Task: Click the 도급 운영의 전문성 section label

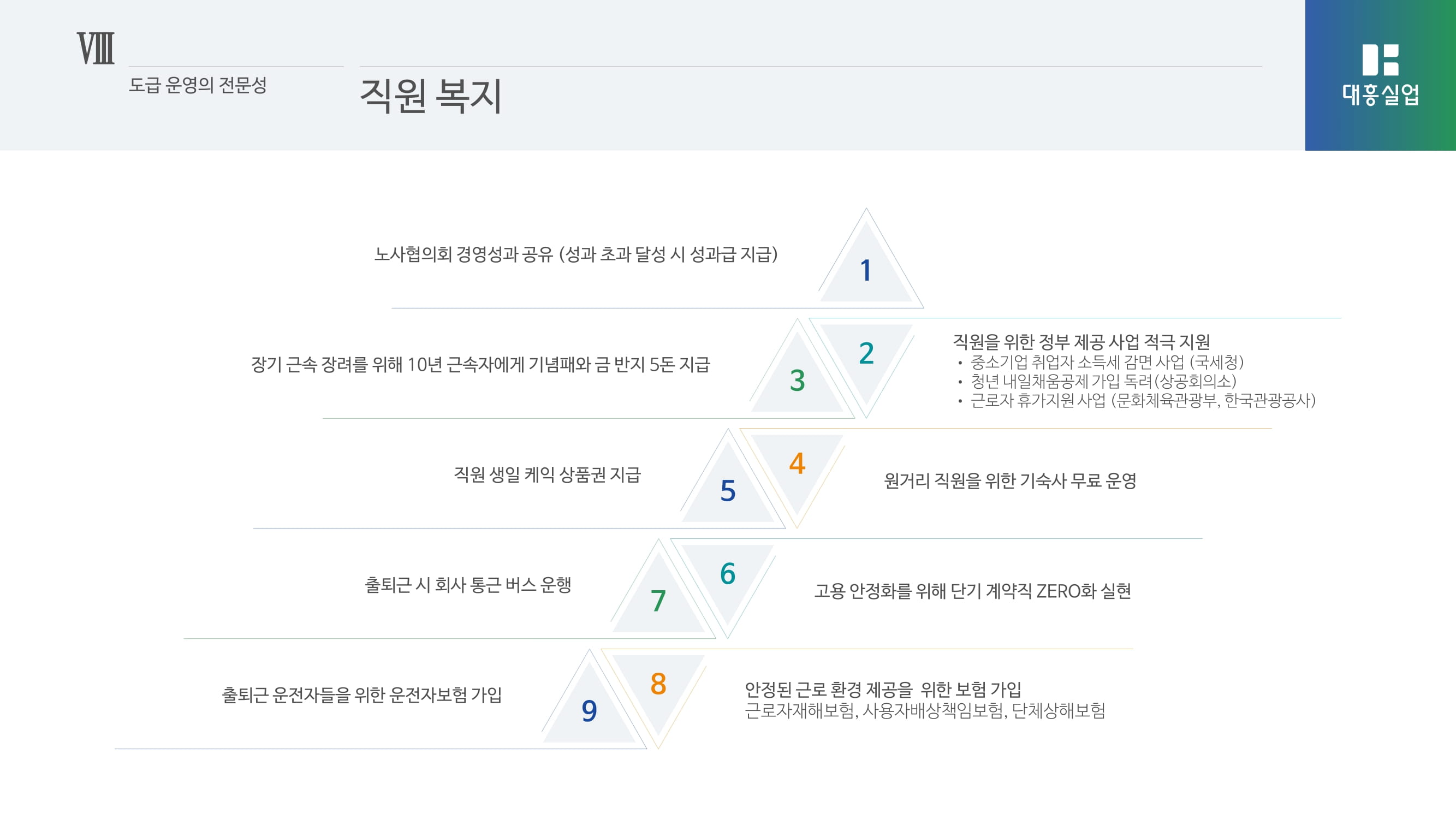Action: (198, 85)
